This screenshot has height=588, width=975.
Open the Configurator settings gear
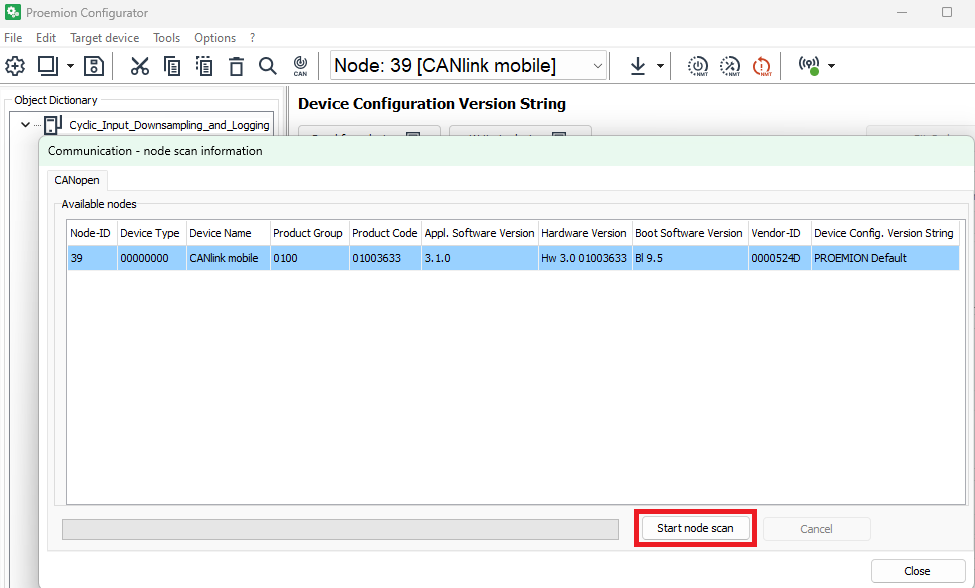click(14, 66)
